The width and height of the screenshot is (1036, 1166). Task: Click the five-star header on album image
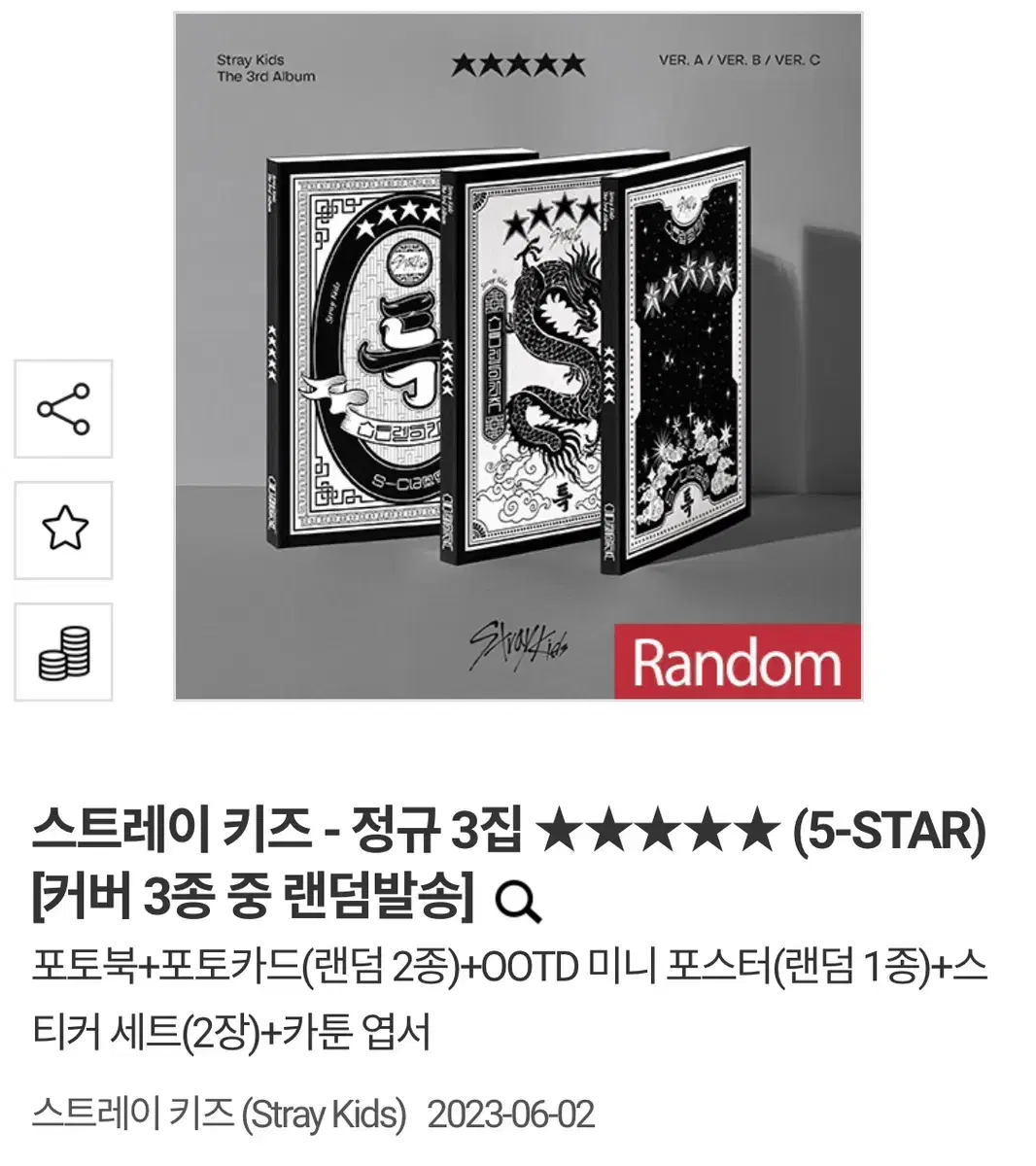[518, 64]
